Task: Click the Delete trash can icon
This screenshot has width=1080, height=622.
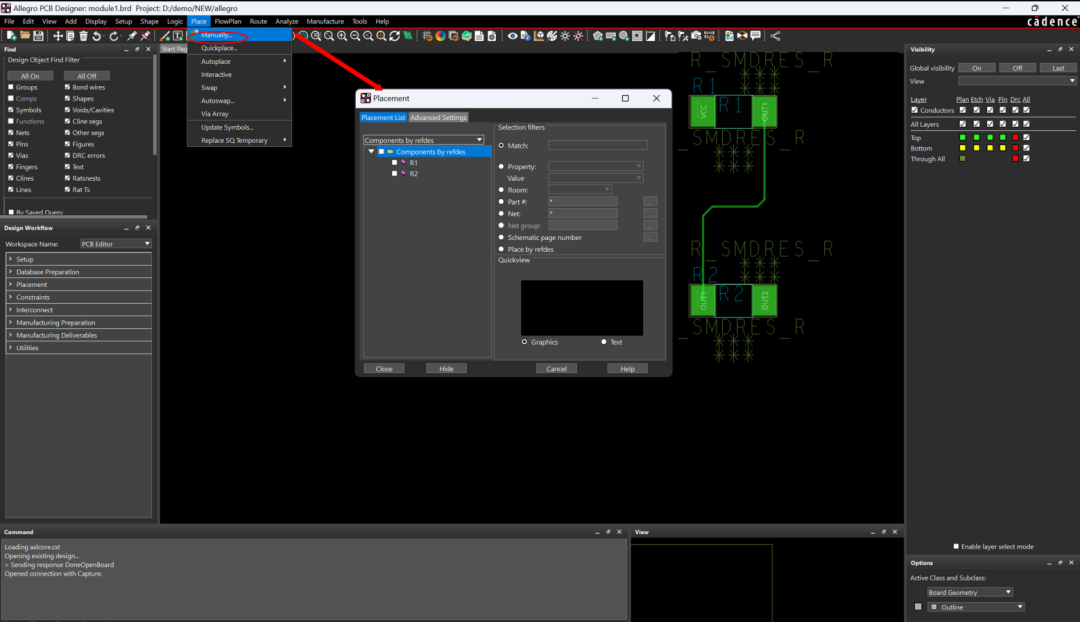Action: 84,36
